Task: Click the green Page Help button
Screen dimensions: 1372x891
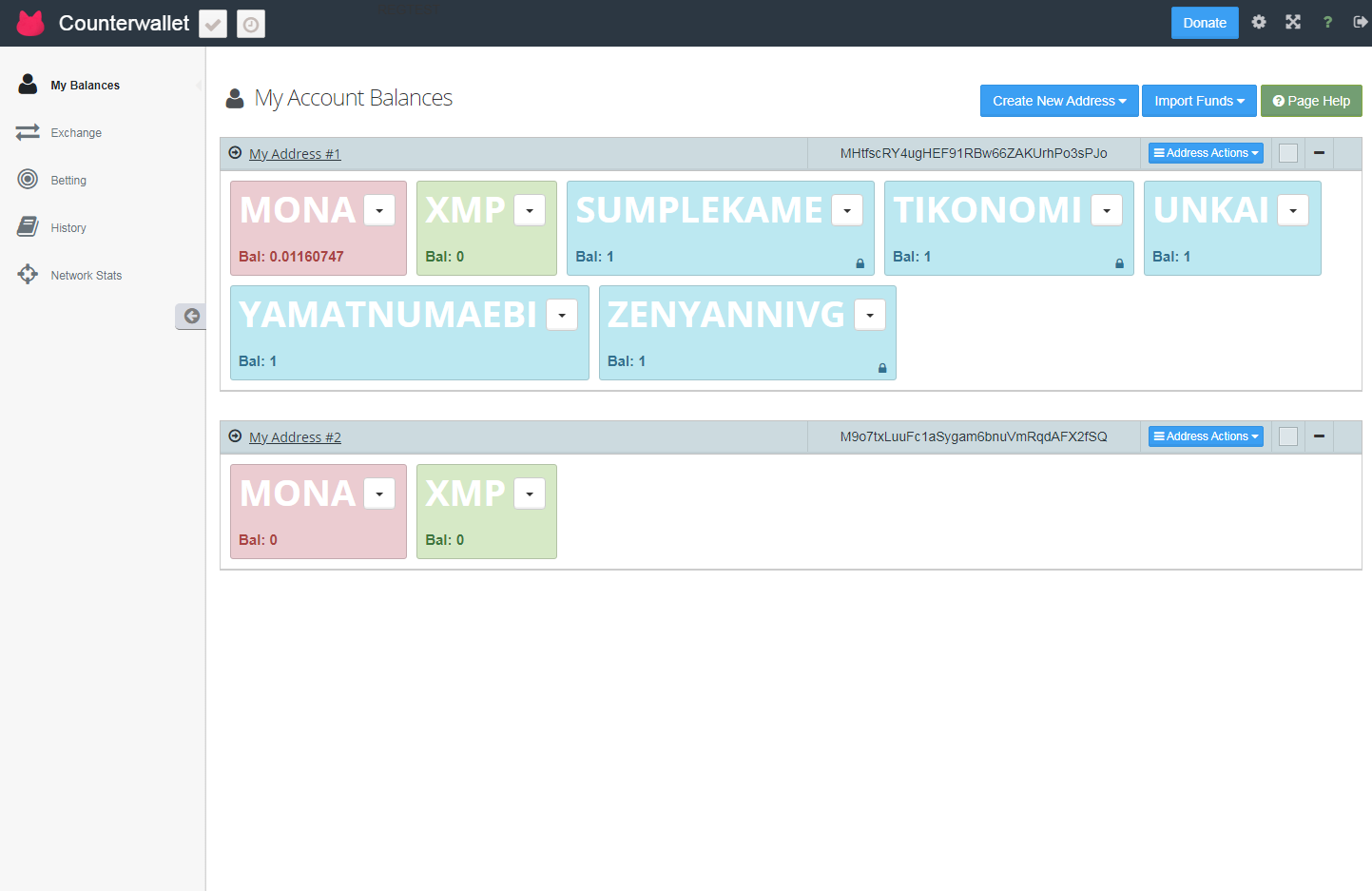Action: [x=1311, y=101]
